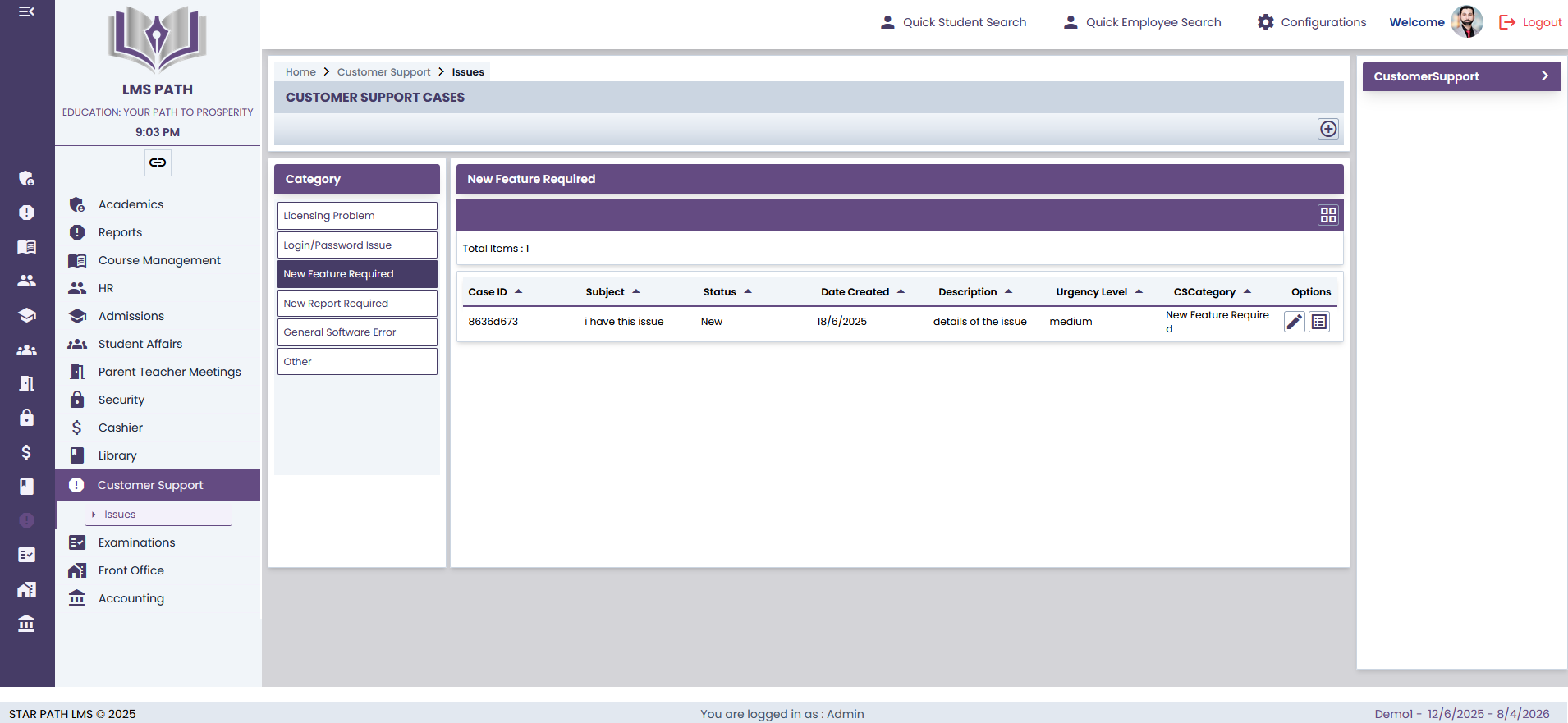Click the Student Affairs group rail icon
This screenshot has width=1568, height=723.
[26, 350]
